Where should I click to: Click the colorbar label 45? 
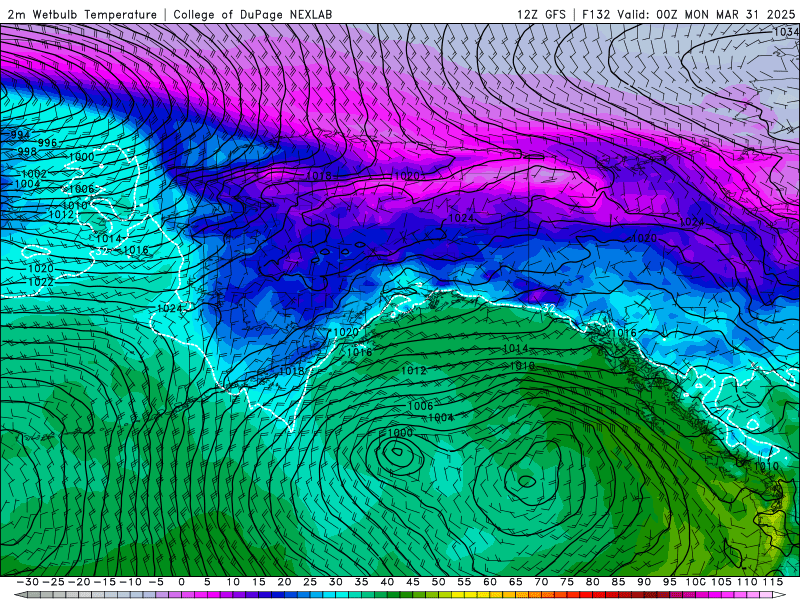[x=413, y=582]
